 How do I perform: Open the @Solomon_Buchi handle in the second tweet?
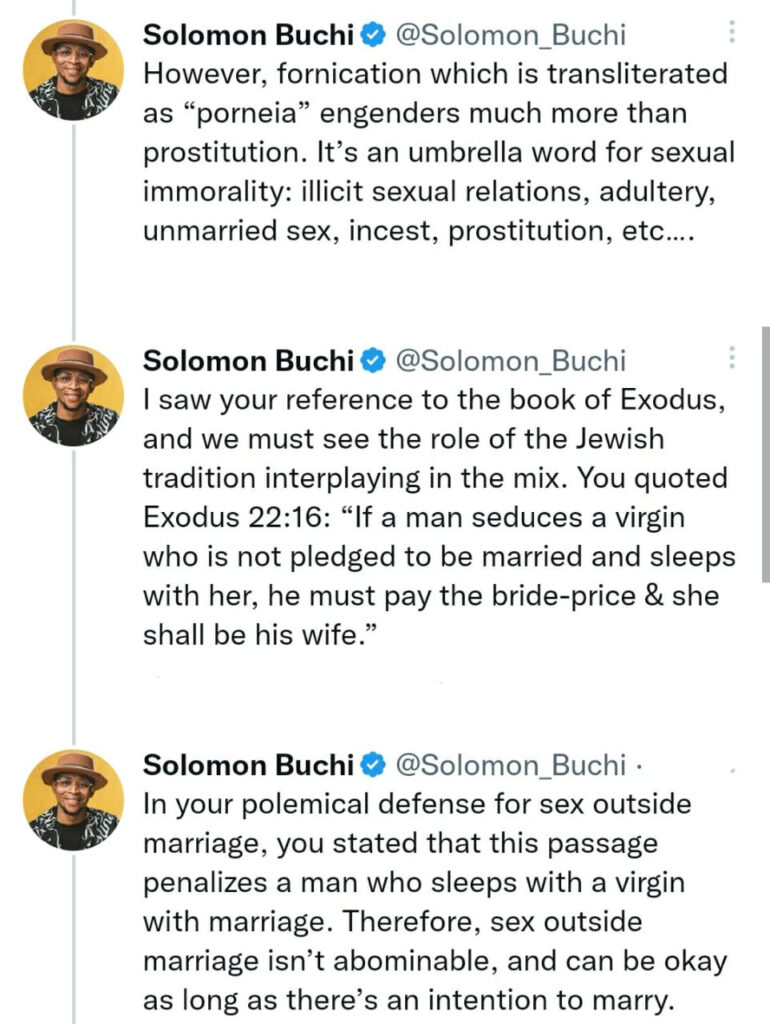click(x=511, y=361)
